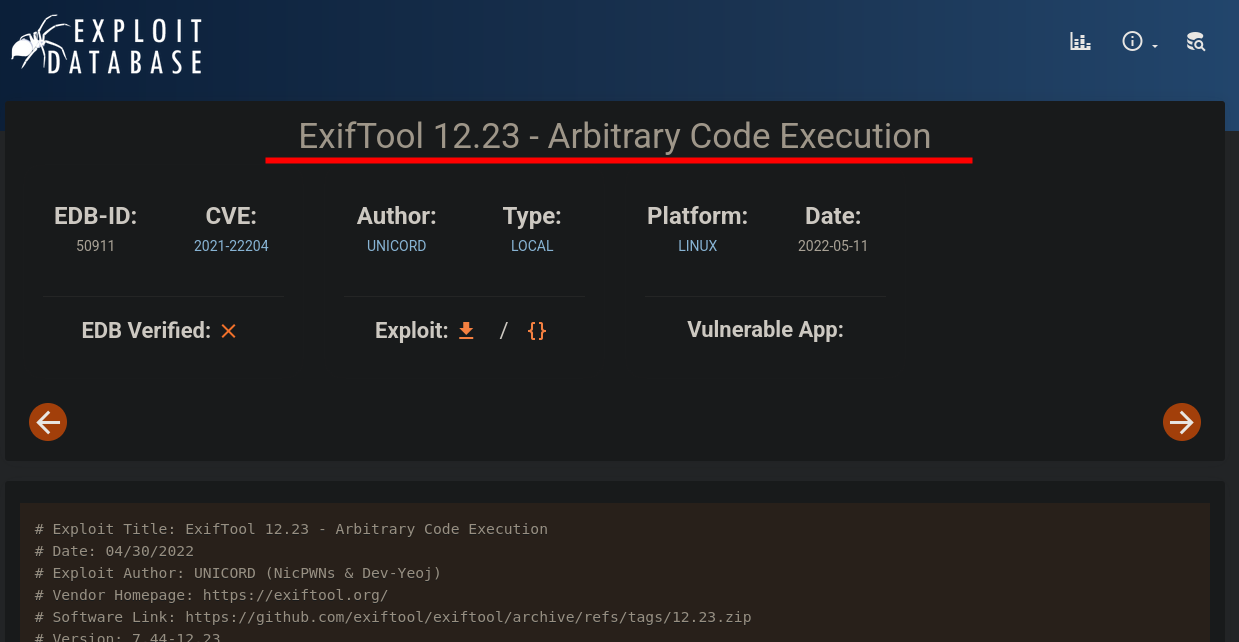Download the exploit file

pos(466,331)
